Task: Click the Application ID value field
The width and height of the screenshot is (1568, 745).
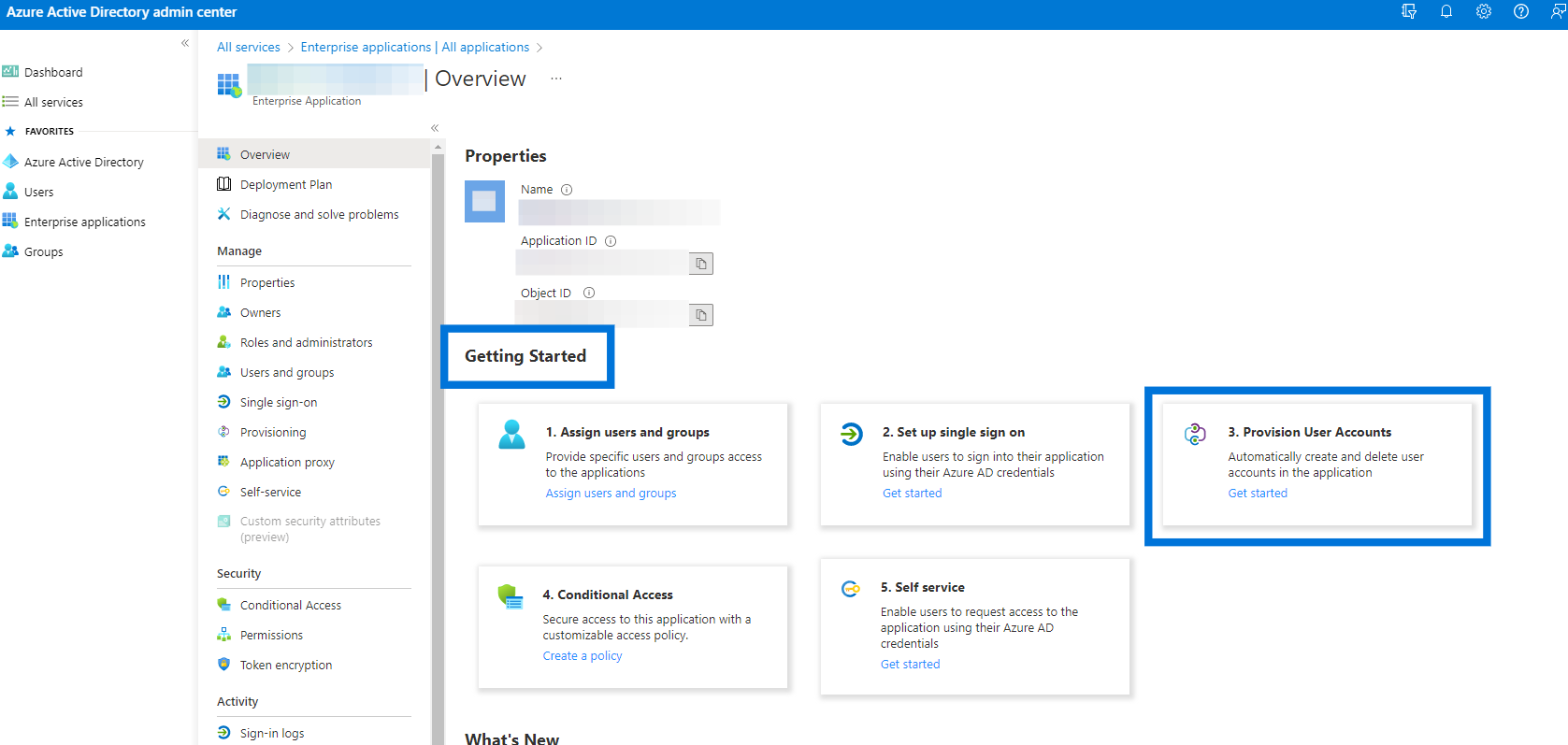Action: coord(602,264)
